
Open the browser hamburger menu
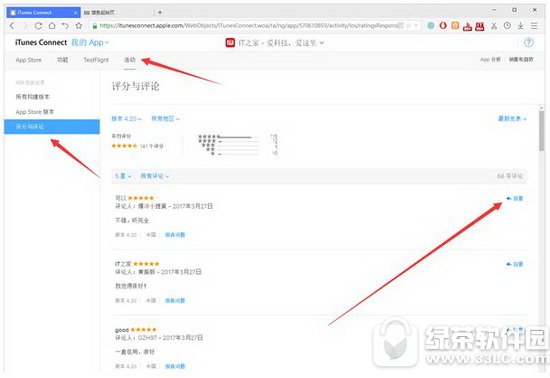tap(534, 26)
